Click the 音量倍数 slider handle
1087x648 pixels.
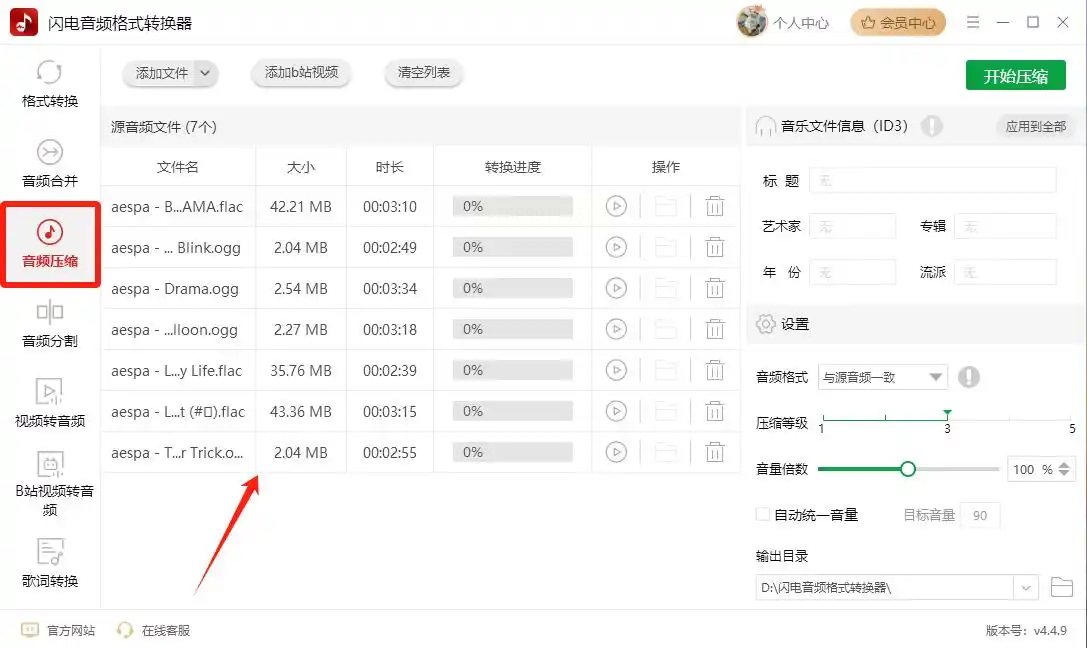[x=908, y=469]
